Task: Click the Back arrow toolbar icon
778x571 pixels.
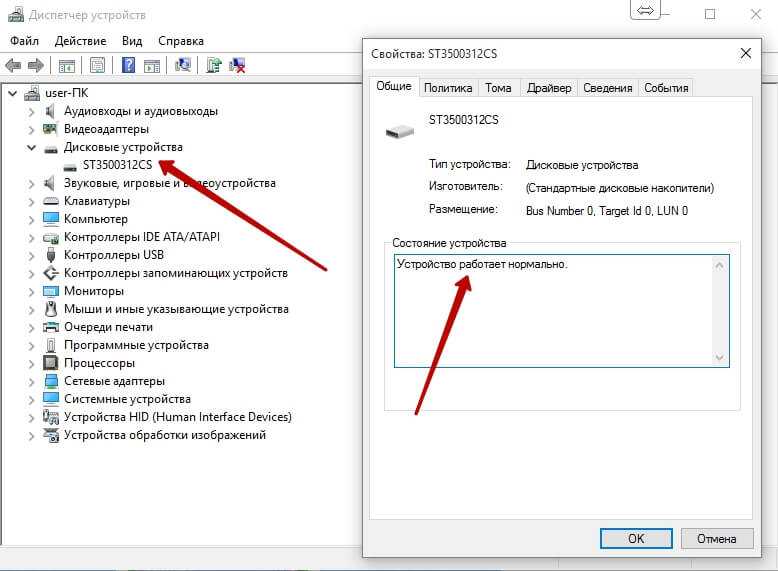Action: pyautogui.click(x=13, y=65)
